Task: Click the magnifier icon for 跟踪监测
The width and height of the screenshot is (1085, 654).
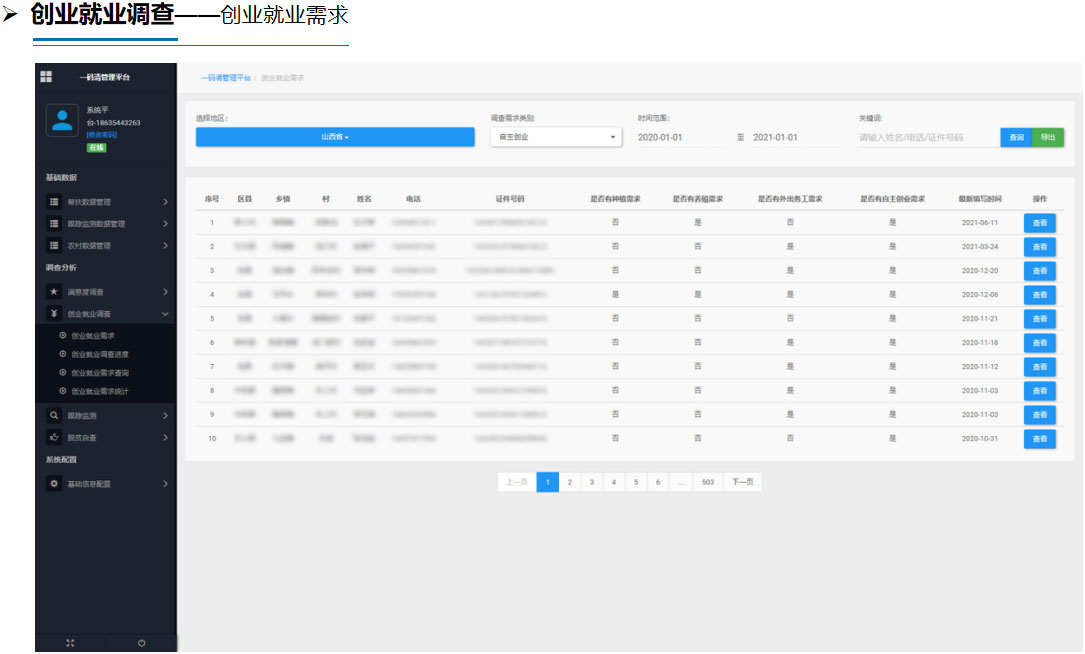Action: tap(54, 415)
